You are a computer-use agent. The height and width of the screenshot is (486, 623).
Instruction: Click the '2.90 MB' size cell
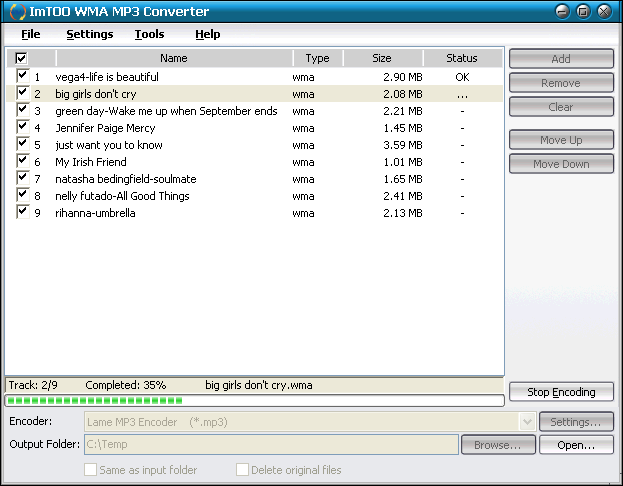click(402, 77)
